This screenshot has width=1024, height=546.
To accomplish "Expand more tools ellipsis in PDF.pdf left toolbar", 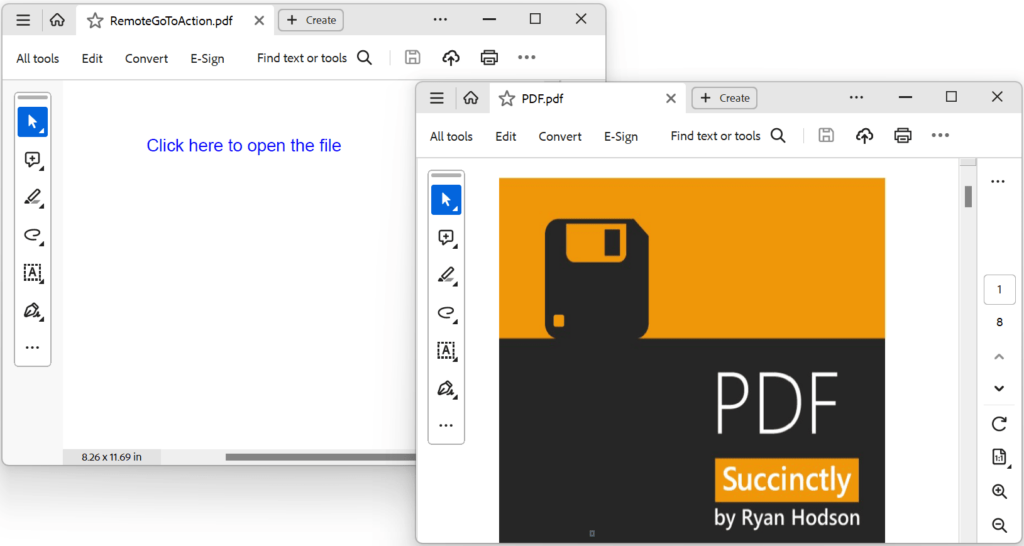I will point(446,426).
